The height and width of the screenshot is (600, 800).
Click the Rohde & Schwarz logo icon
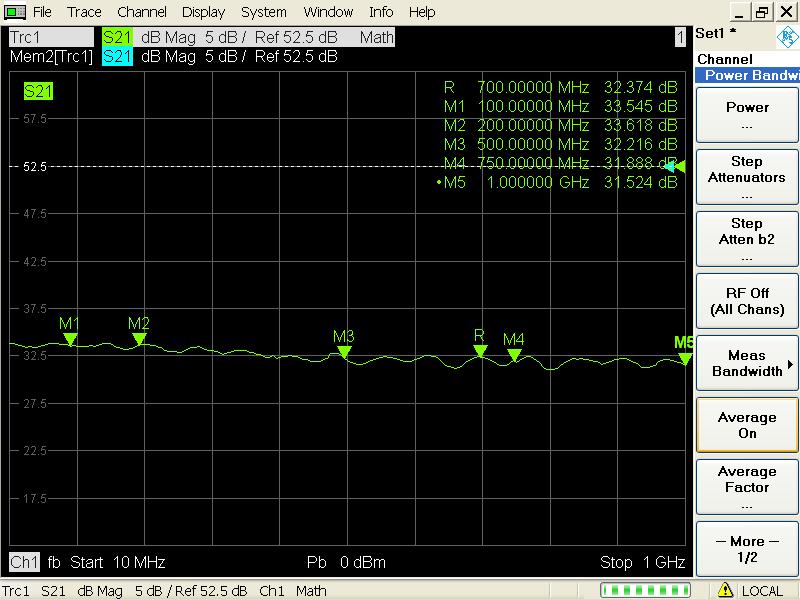pos(786,37)
